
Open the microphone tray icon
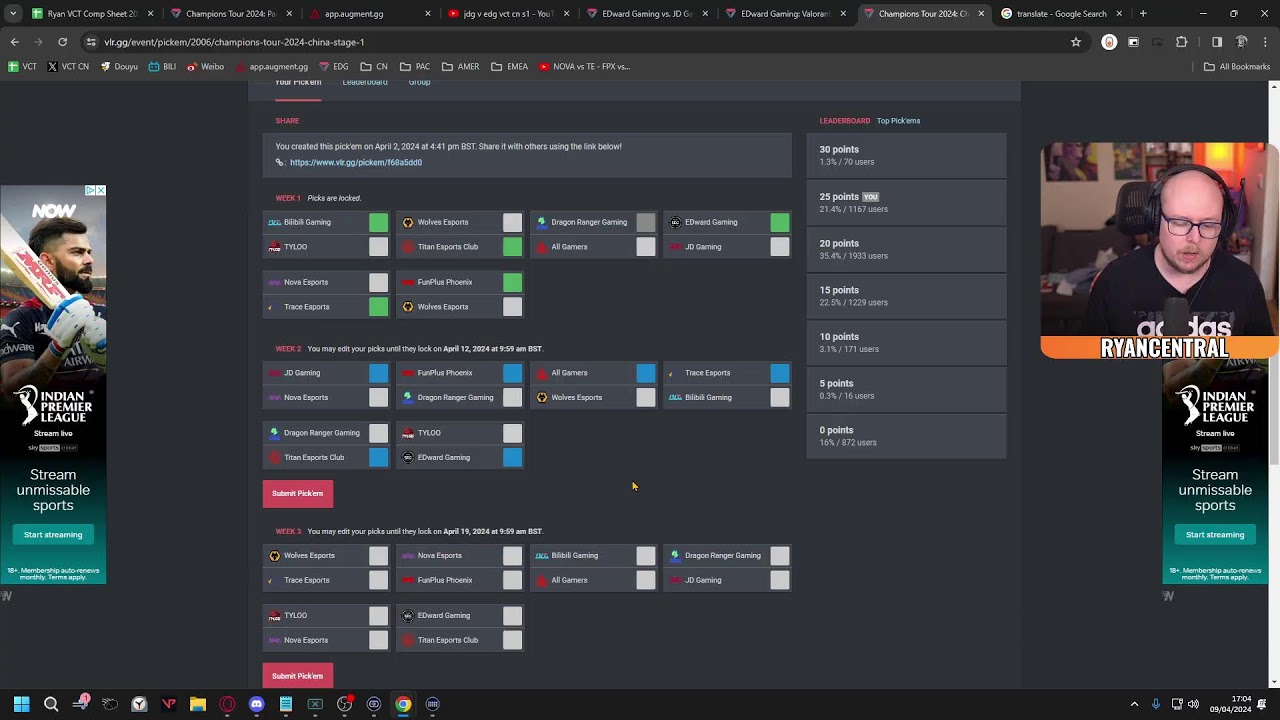[x=1155, y=704]
